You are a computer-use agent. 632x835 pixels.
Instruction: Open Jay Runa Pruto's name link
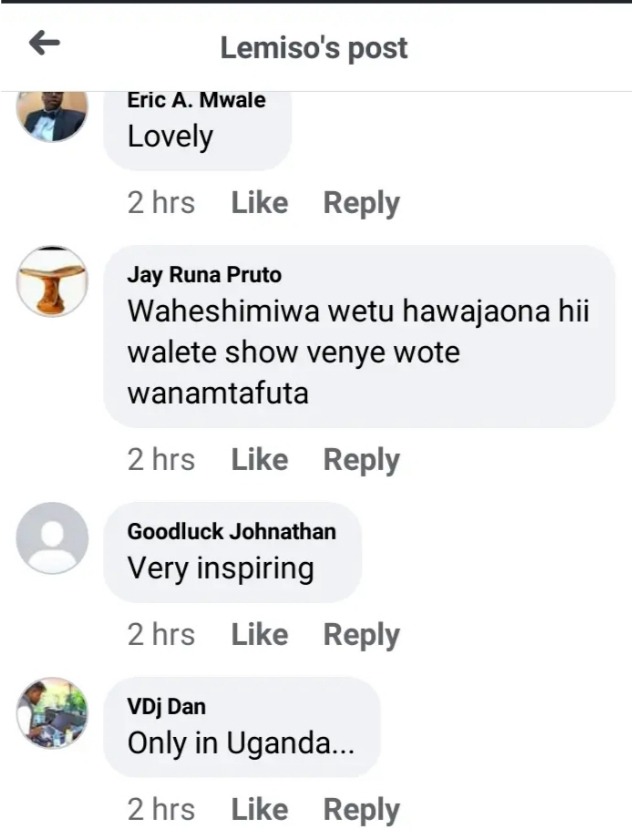click(x=204, y=275)
